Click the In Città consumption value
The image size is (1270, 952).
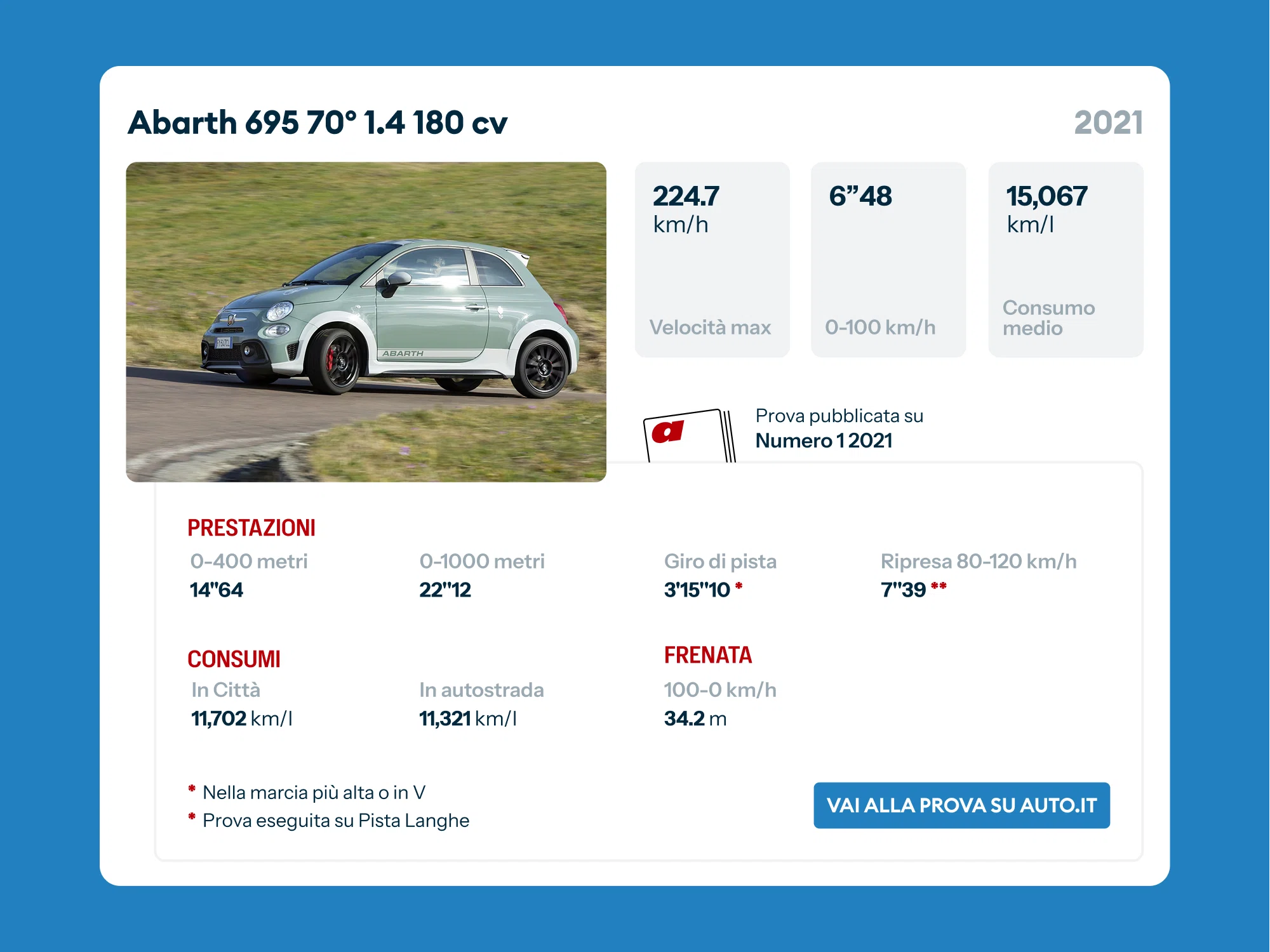coord(241,718)
